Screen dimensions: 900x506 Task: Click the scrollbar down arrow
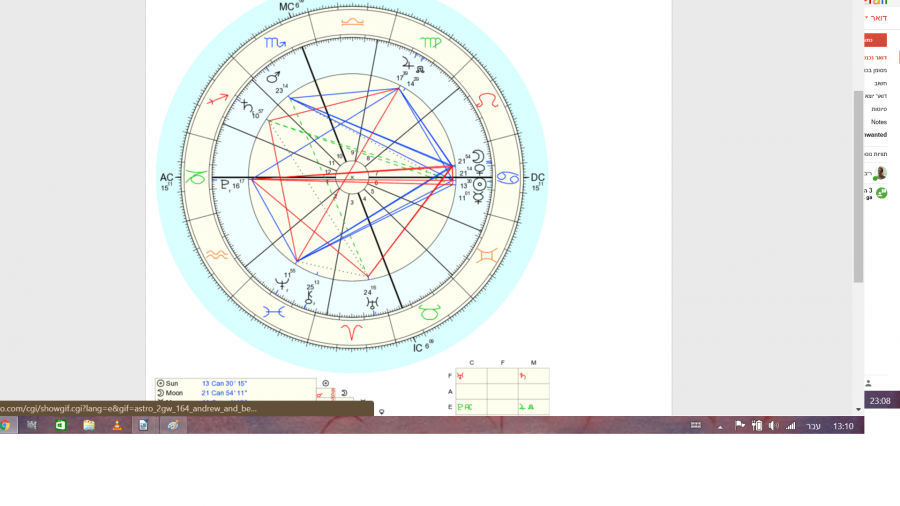(x=858, y=409)
